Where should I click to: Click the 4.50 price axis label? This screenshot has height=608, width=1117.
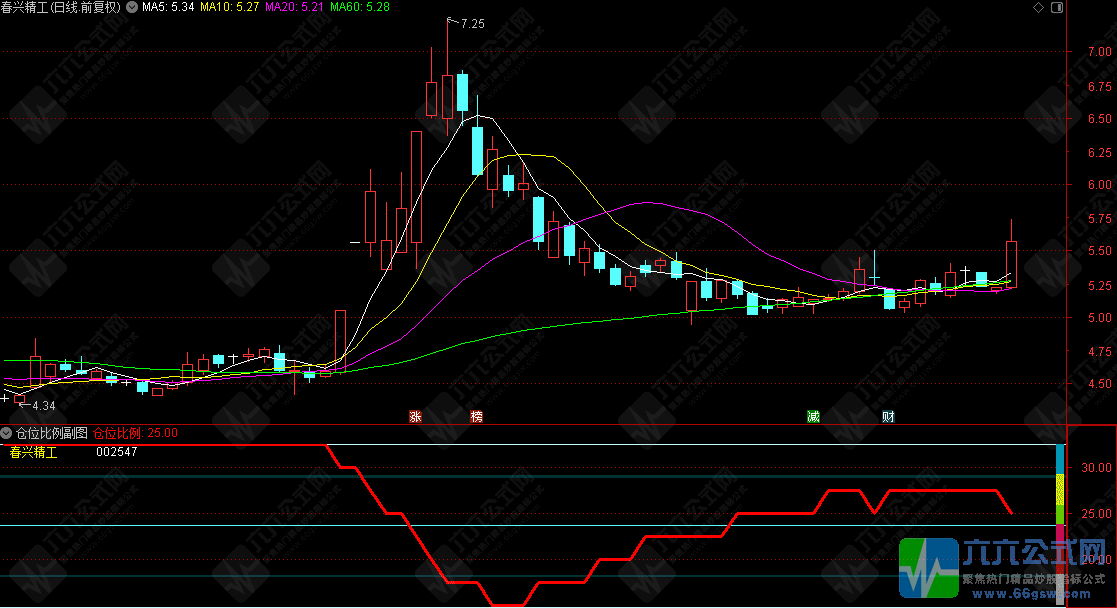coord(1100,383)
